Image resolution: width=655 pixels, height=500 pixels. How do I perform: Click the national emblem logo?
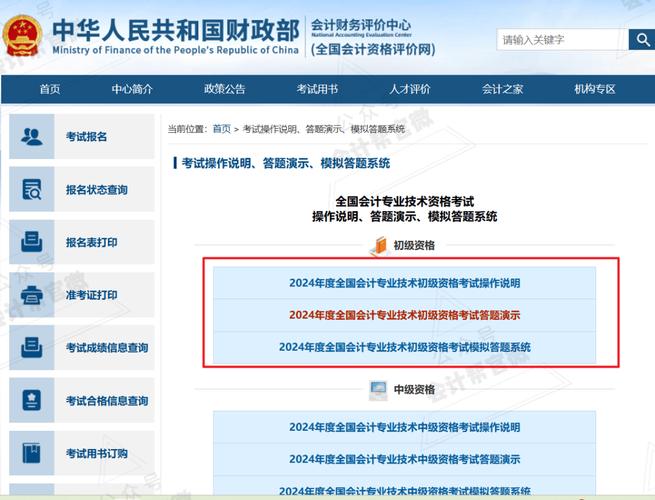[x=23, y=37]
